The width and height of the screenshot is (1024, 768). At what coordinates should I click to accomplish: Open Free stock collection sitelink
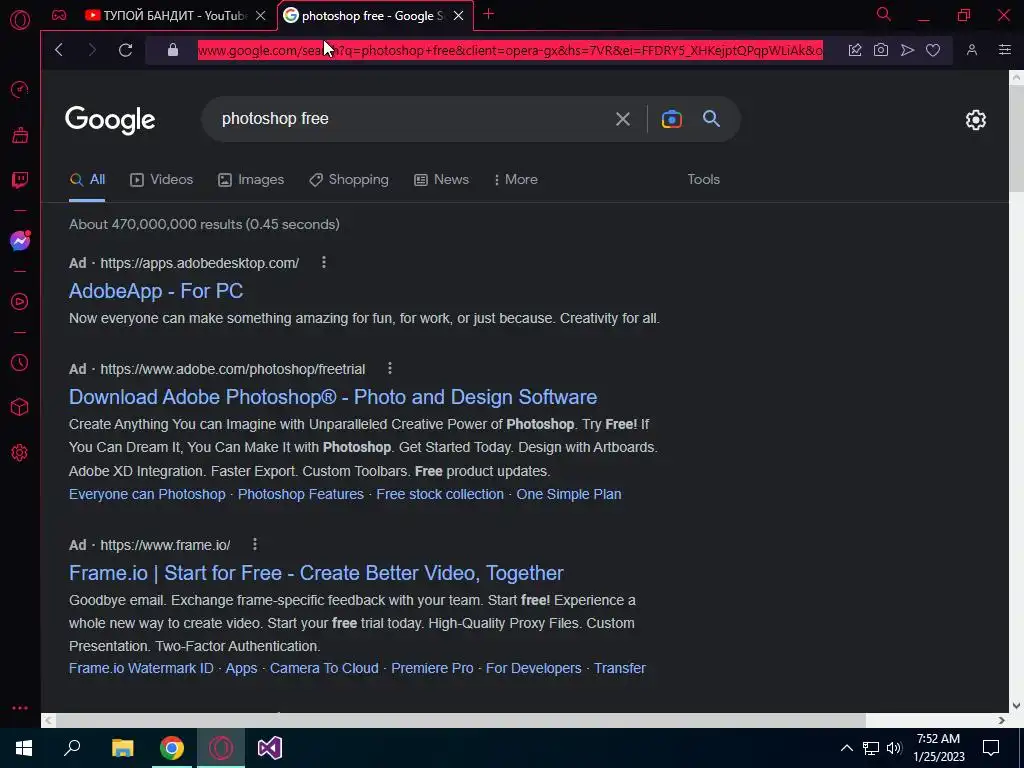click(x=440, y=494)
